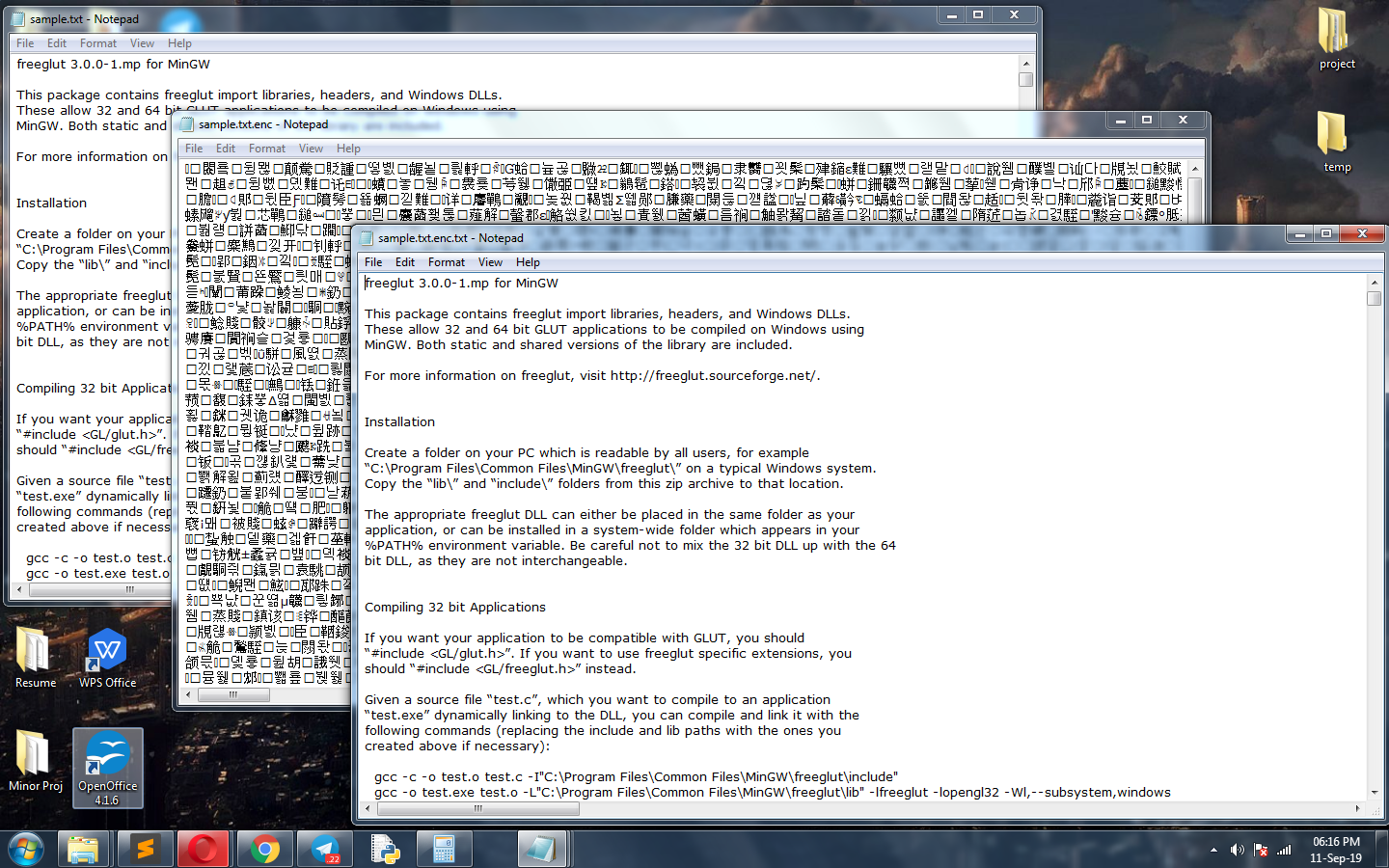Click the Windows Start button

point(26,849)
